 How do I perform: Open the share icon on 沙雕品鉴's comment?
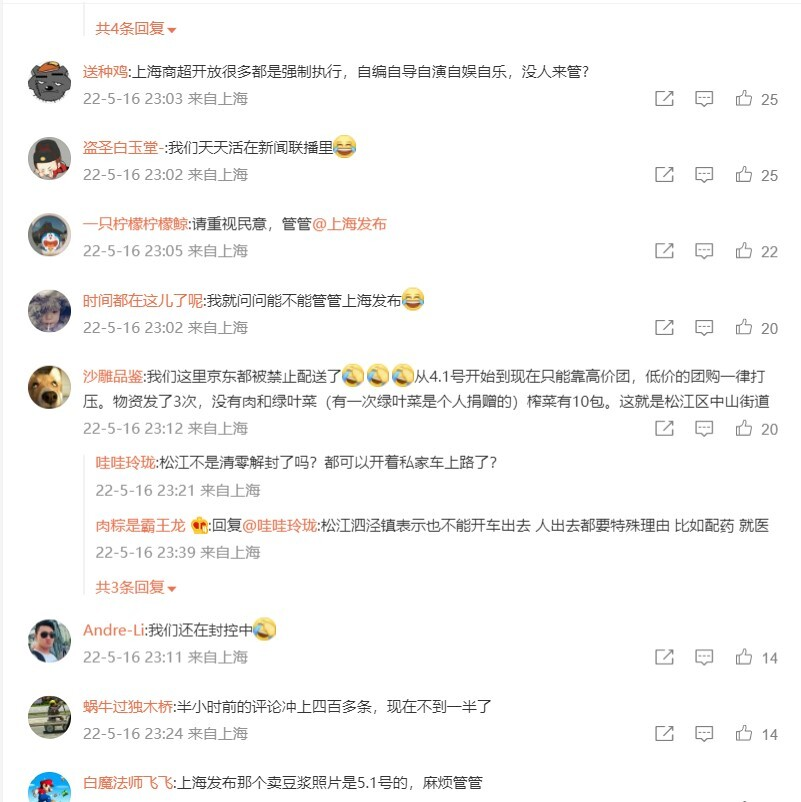pyautogui.click(x=664, y=428)
